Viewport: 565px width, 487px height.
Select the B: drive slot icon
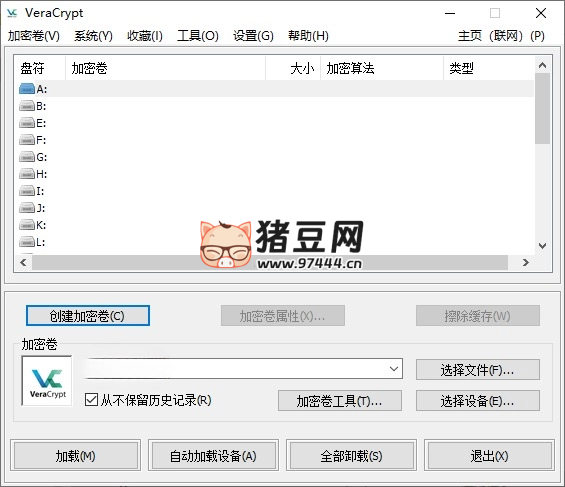[x=27, y=106]
